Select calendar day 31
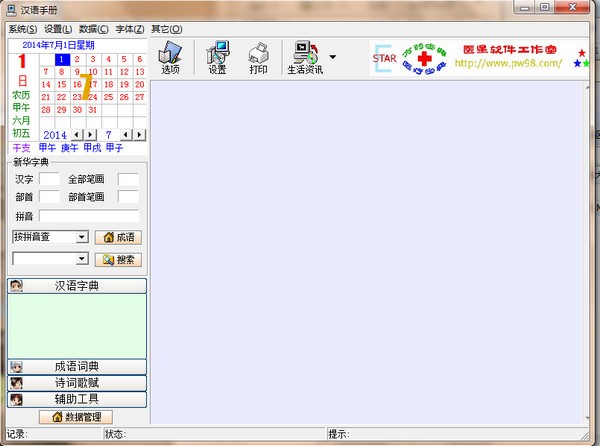The width and height of the screenshot is (600, 446). [x=93, y=110]
